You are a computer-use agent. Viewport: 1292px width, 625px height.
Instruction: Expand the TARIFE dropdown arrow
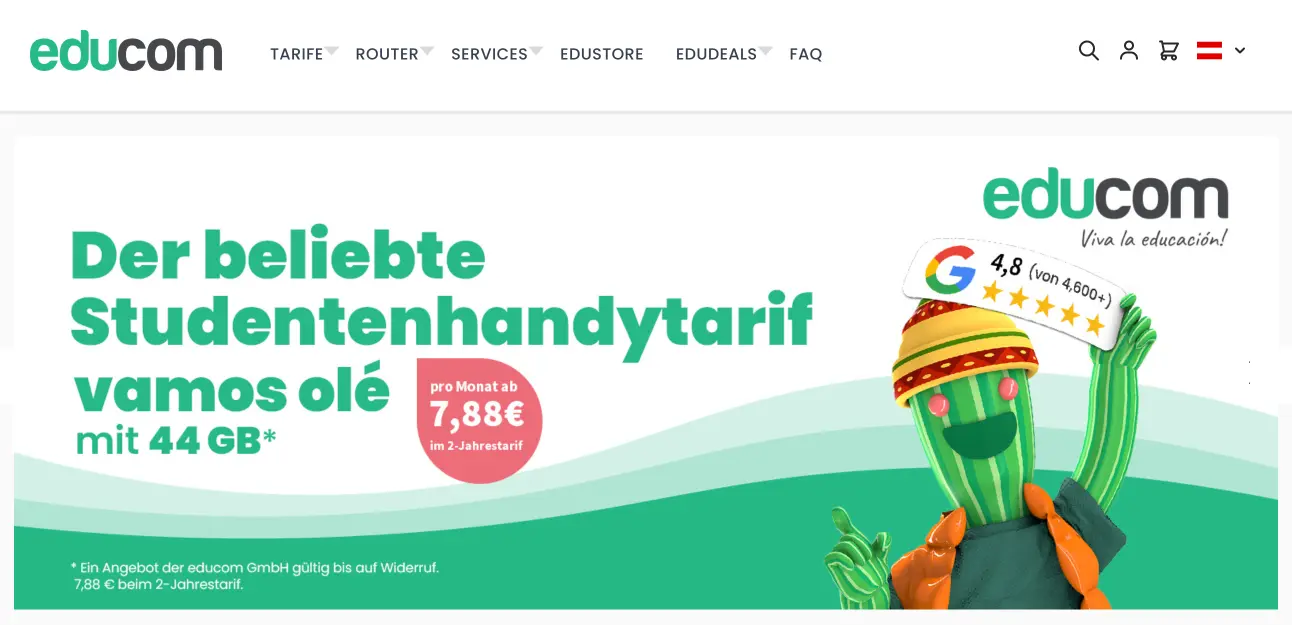(x=331, y=50)
